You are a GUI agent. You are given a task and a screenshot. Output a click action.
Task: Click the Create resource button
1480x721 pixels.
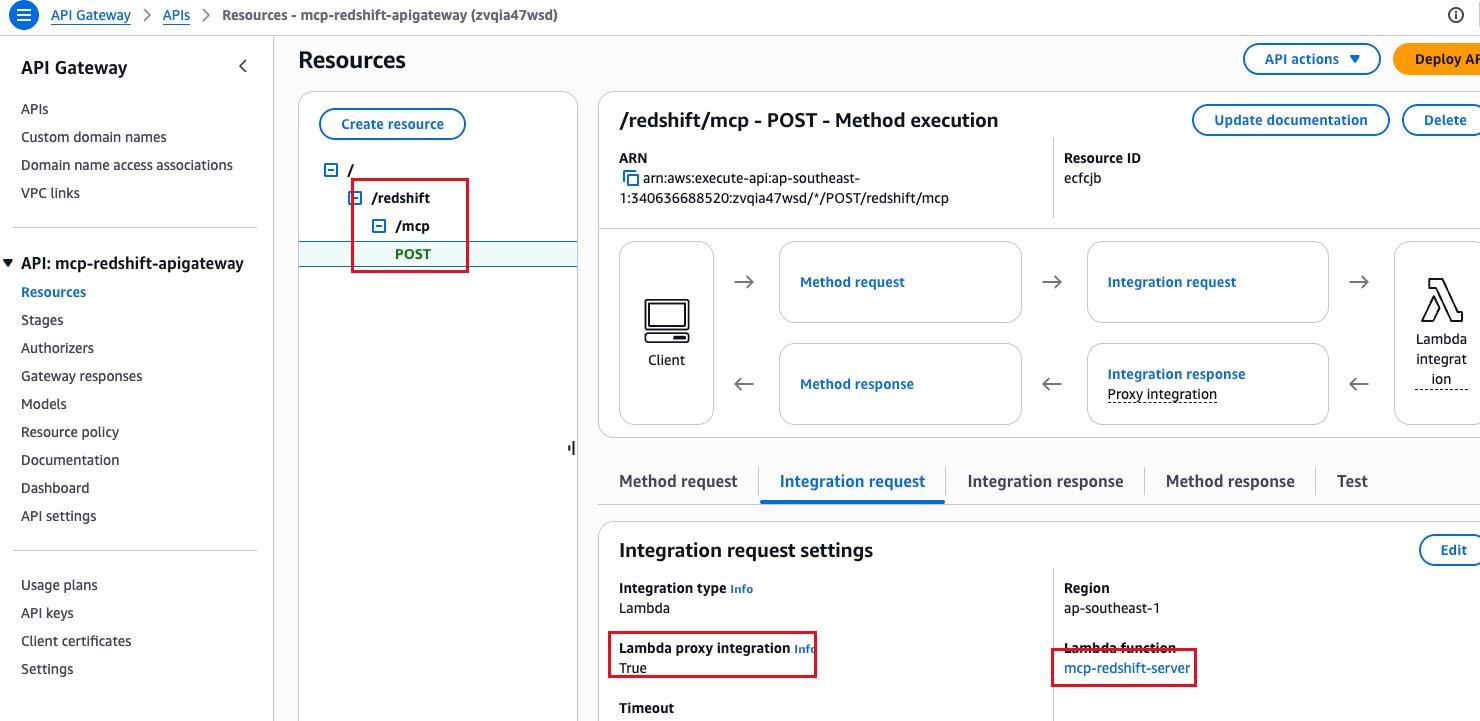[392, 124]
